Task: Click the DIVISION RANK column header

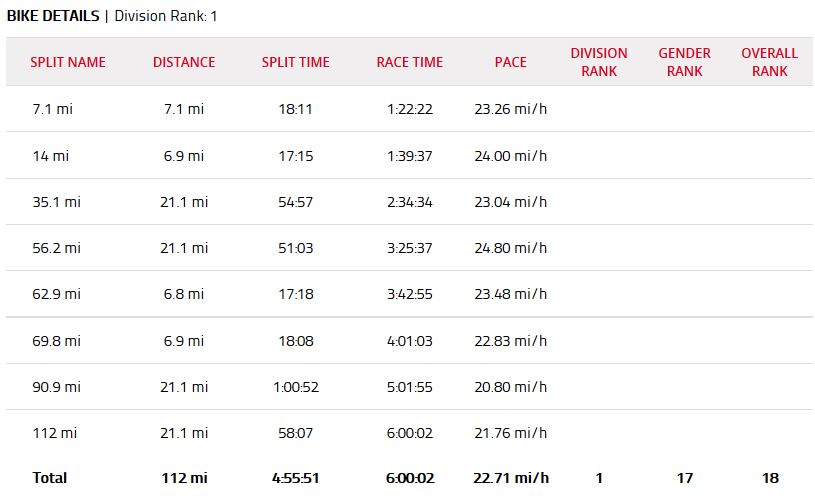Action: [x=599, y=62]
